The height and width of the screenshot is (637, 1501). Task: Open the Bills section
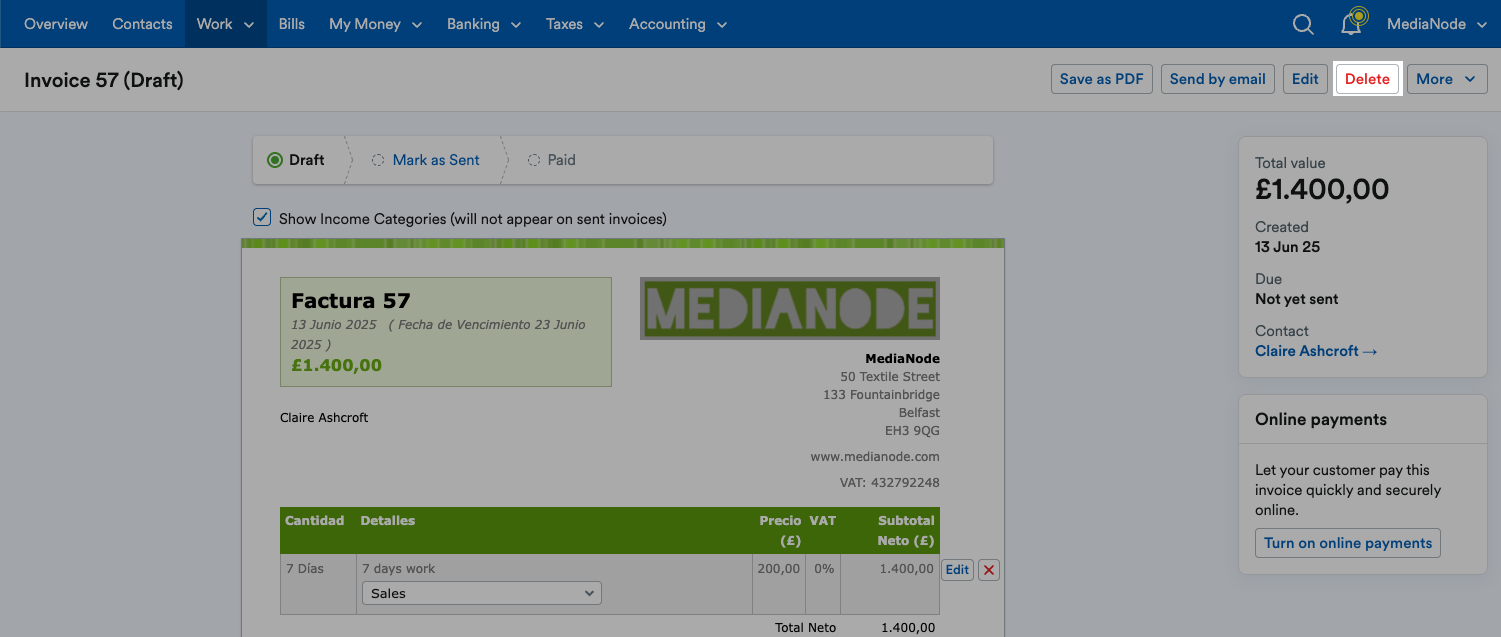click(292, 24)
